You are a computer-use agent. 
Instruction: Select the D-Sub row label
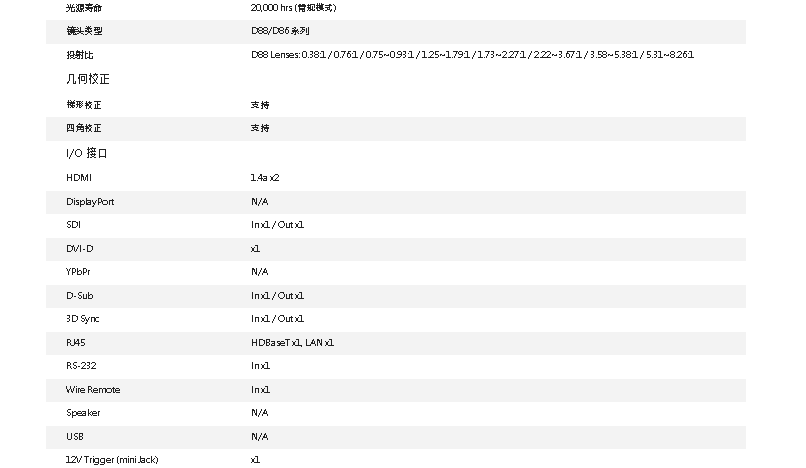click(80, 296)
